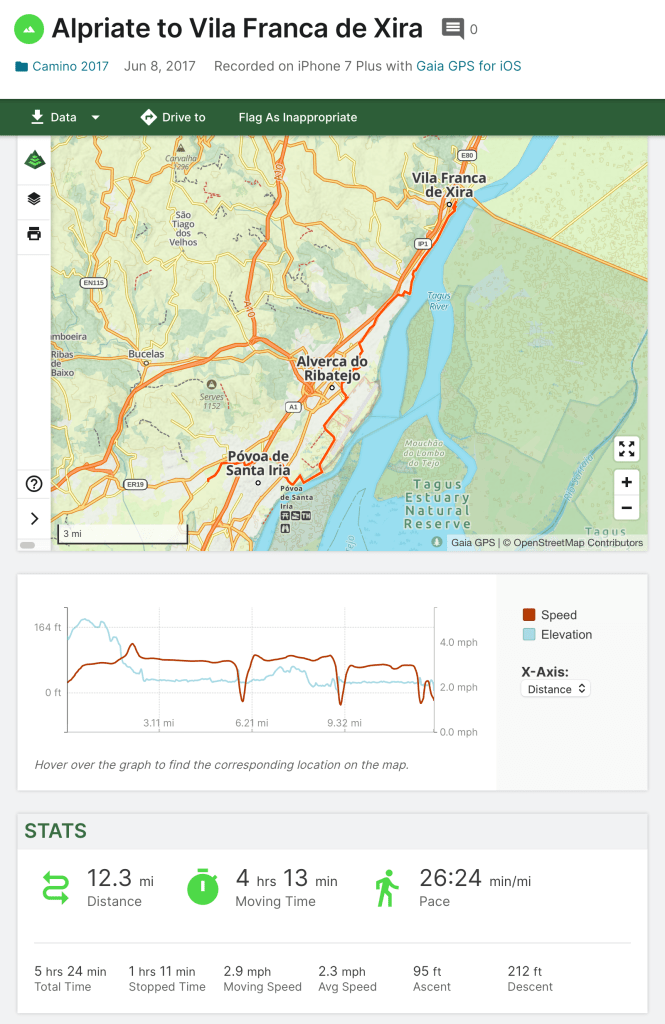Viewport: 665px width, 1024px height.
Task: Follow the Gaia GPS for iOS link
Action: (469, 67)
